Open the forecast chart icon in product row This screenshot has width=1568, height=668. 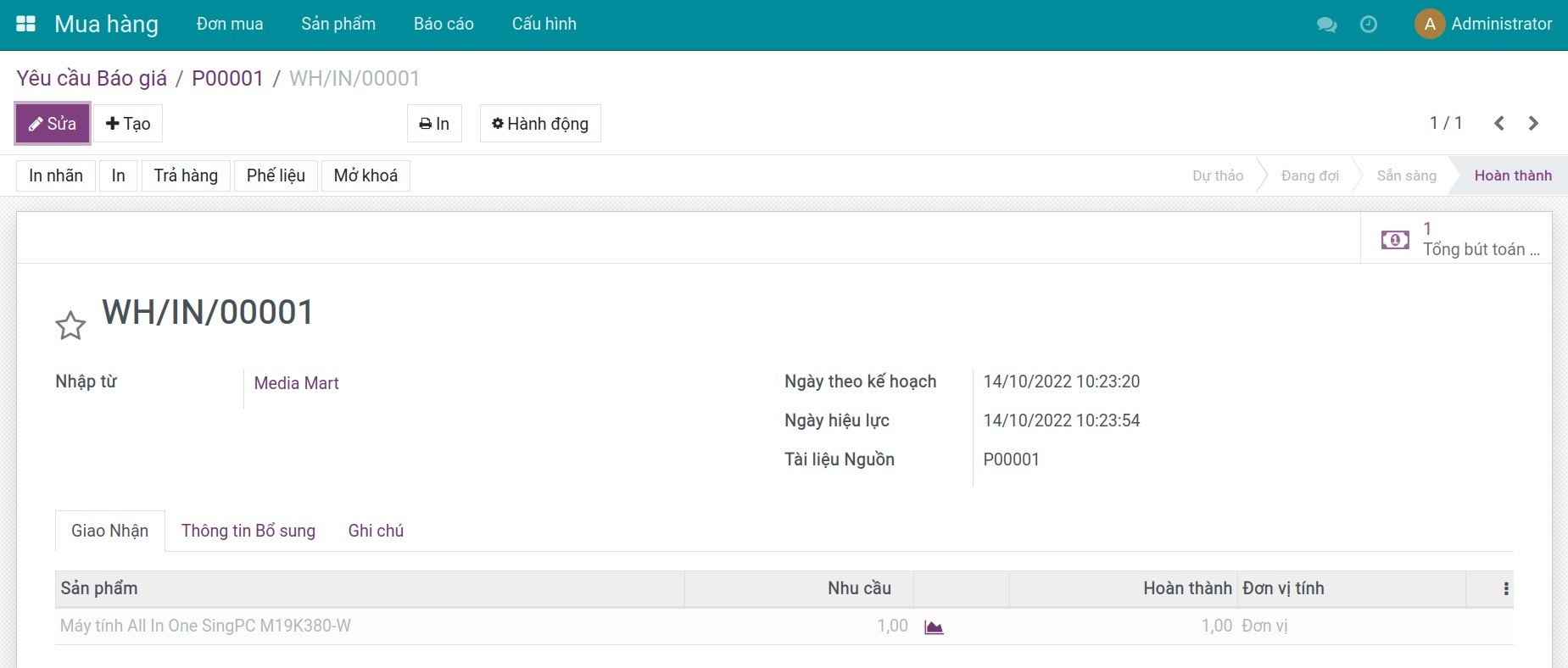pos(934,627)
